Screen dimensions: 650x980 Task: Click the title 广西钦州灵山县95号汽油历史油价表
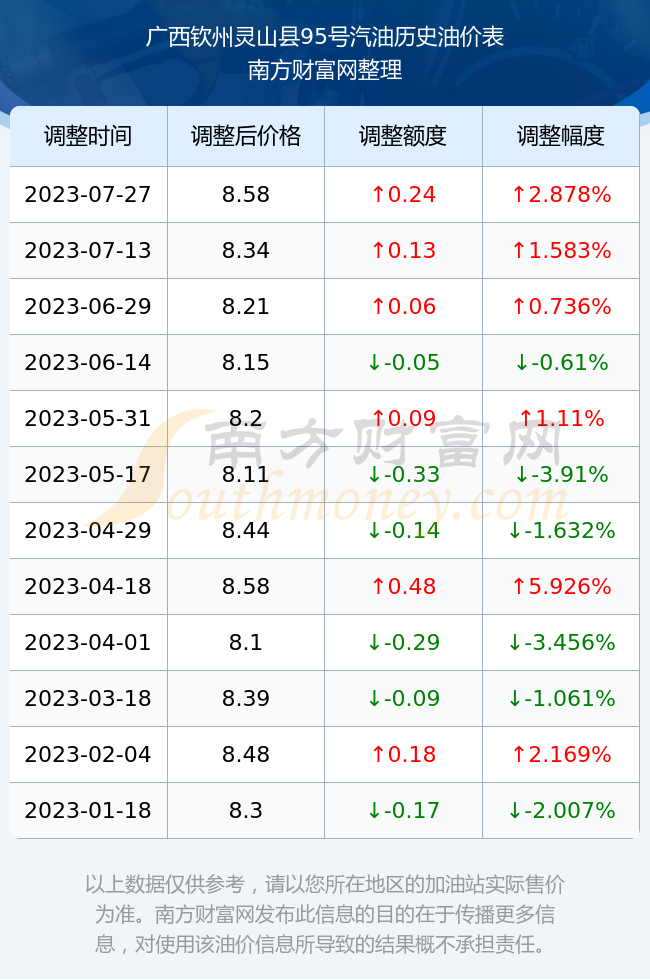click(x=325, y=37)
